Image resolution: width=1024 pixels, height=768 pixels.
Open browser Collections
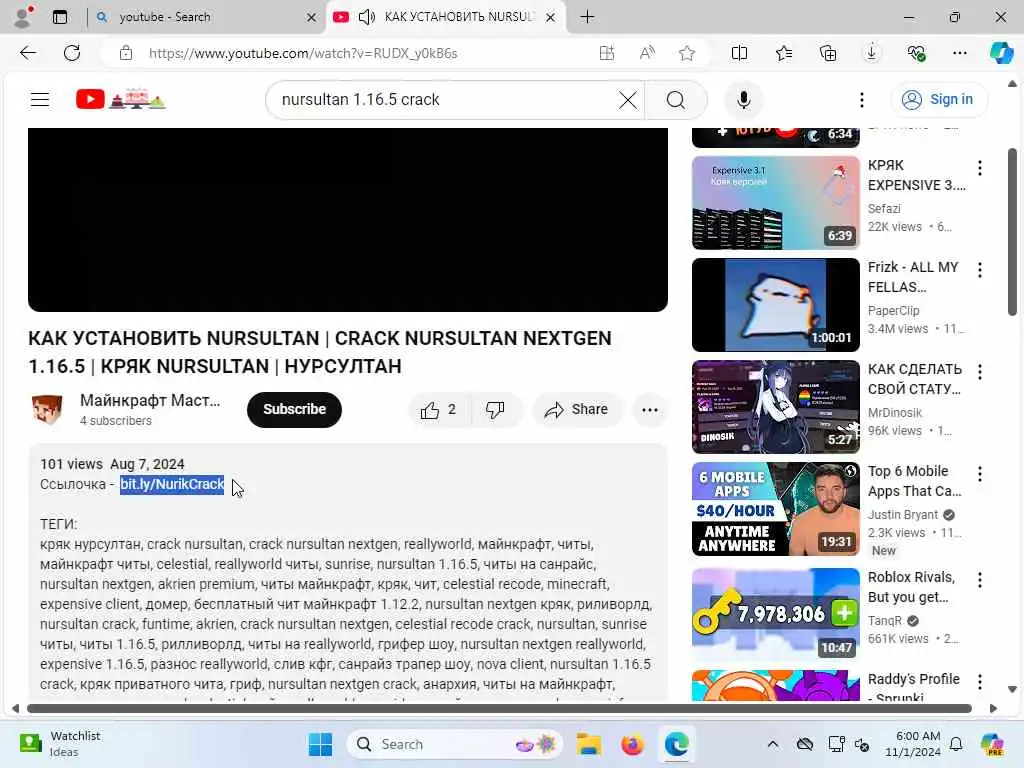point(827,53)
